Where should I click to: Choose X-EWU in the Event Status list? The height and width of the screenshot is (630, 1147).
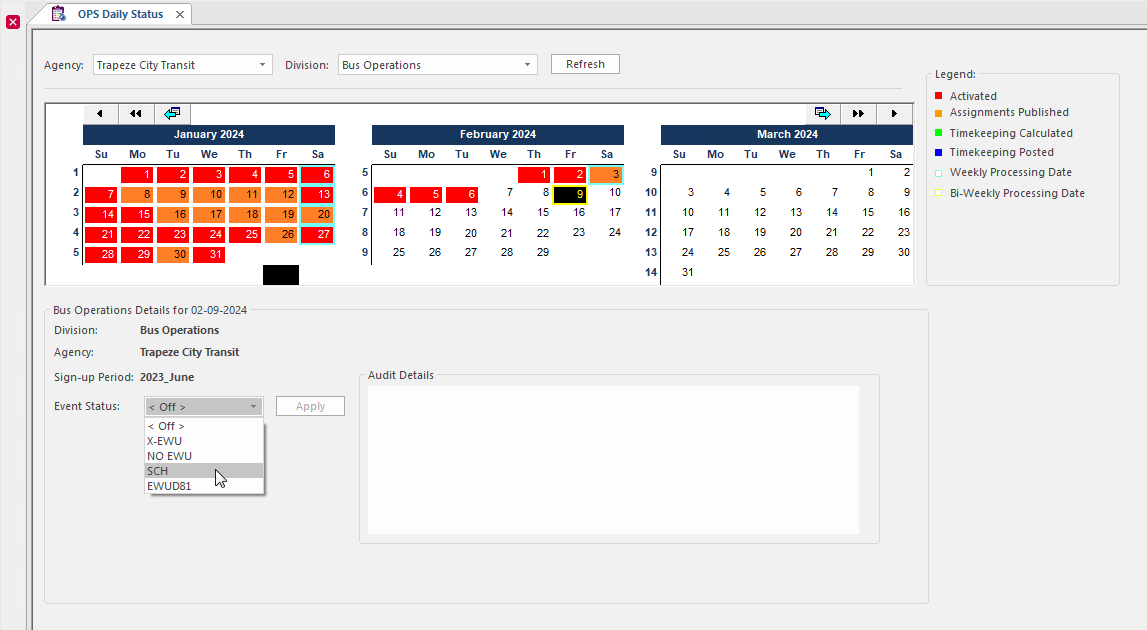tap(164, 441)
